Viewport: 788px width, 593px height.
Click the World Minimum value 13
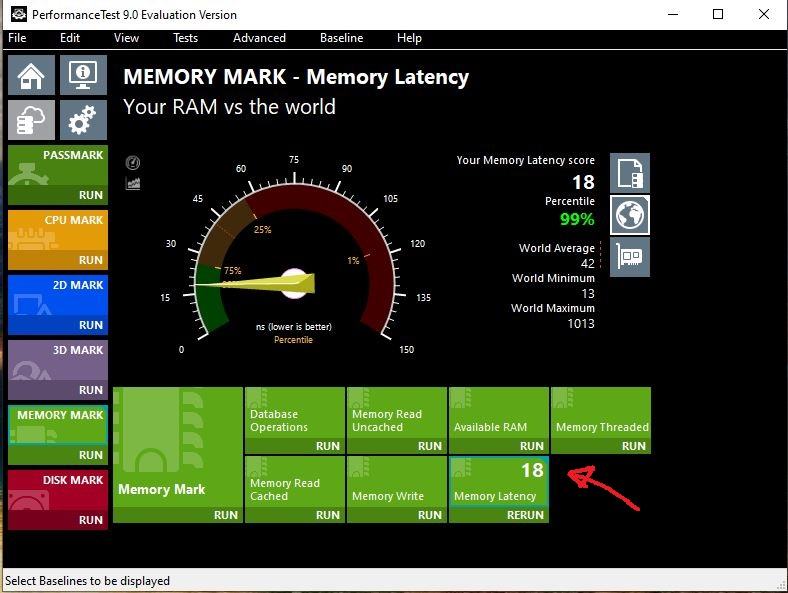[588, 293]
